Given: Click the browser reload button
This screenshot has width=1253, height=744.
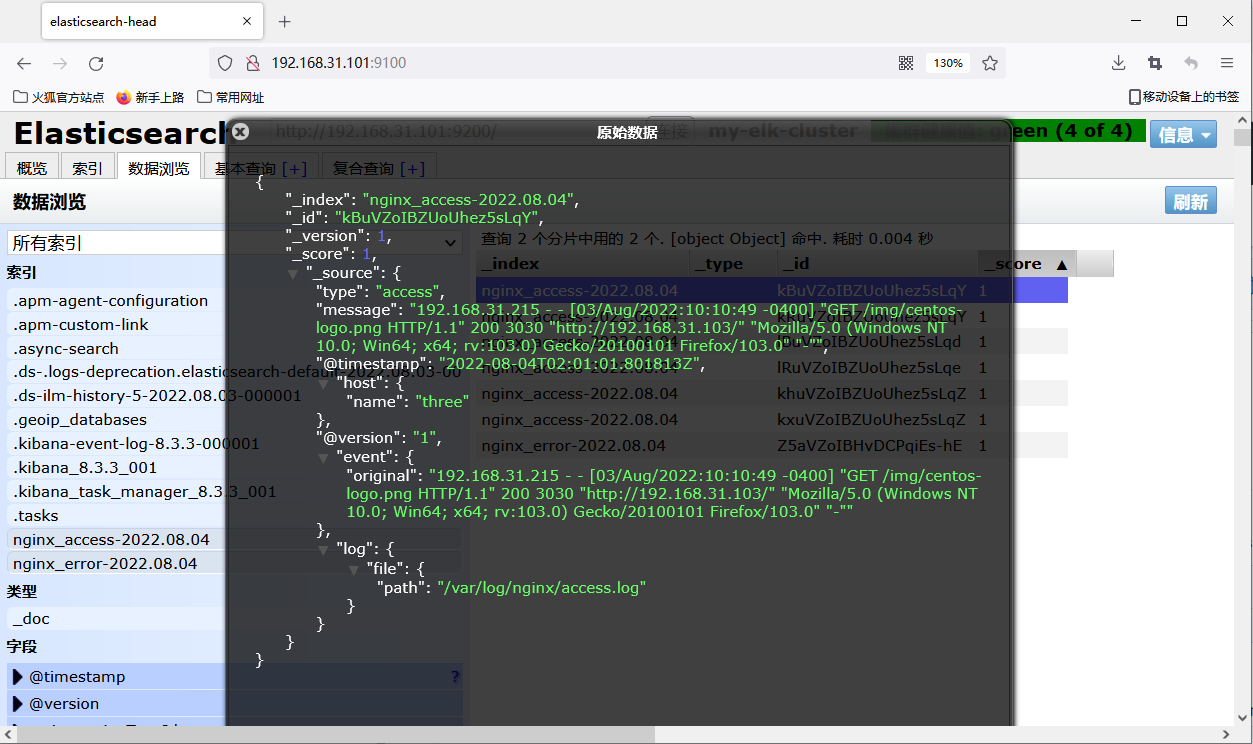Looking at the screenshot, I should (96, 63).
